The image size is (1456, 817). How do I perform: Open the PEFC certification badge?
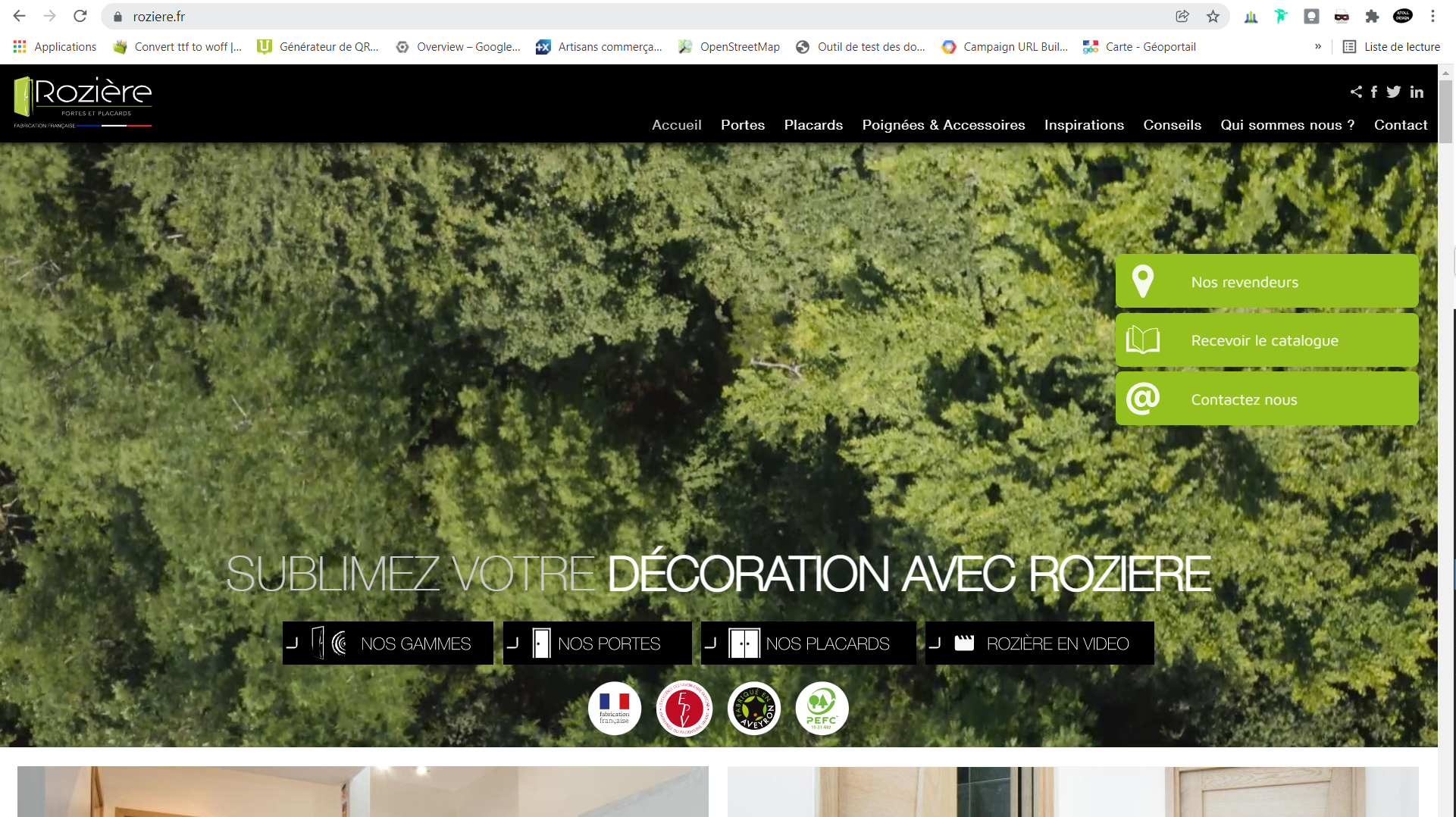822,708
